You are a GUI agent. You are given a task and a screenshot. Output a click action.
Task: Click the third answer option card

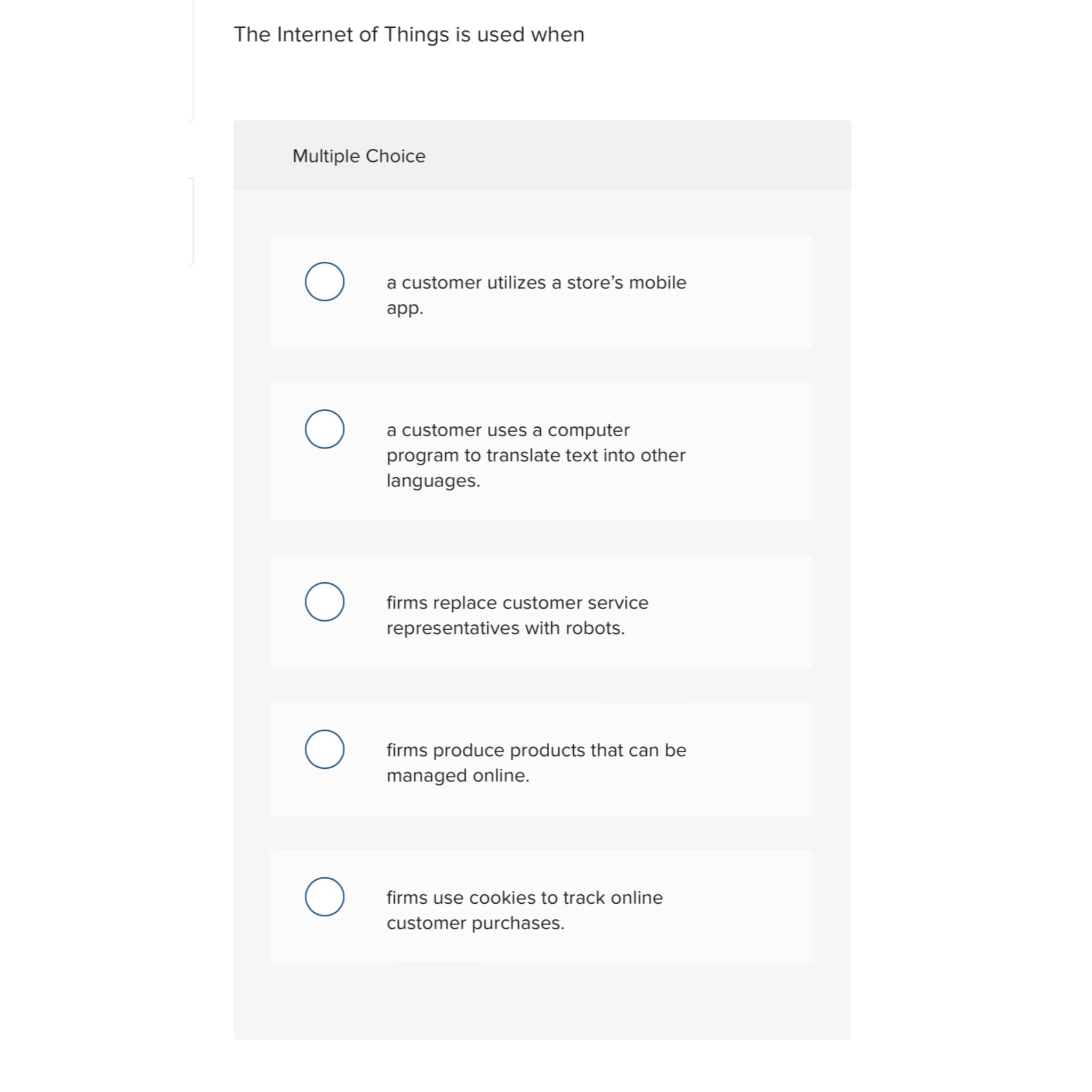(540, 611)
